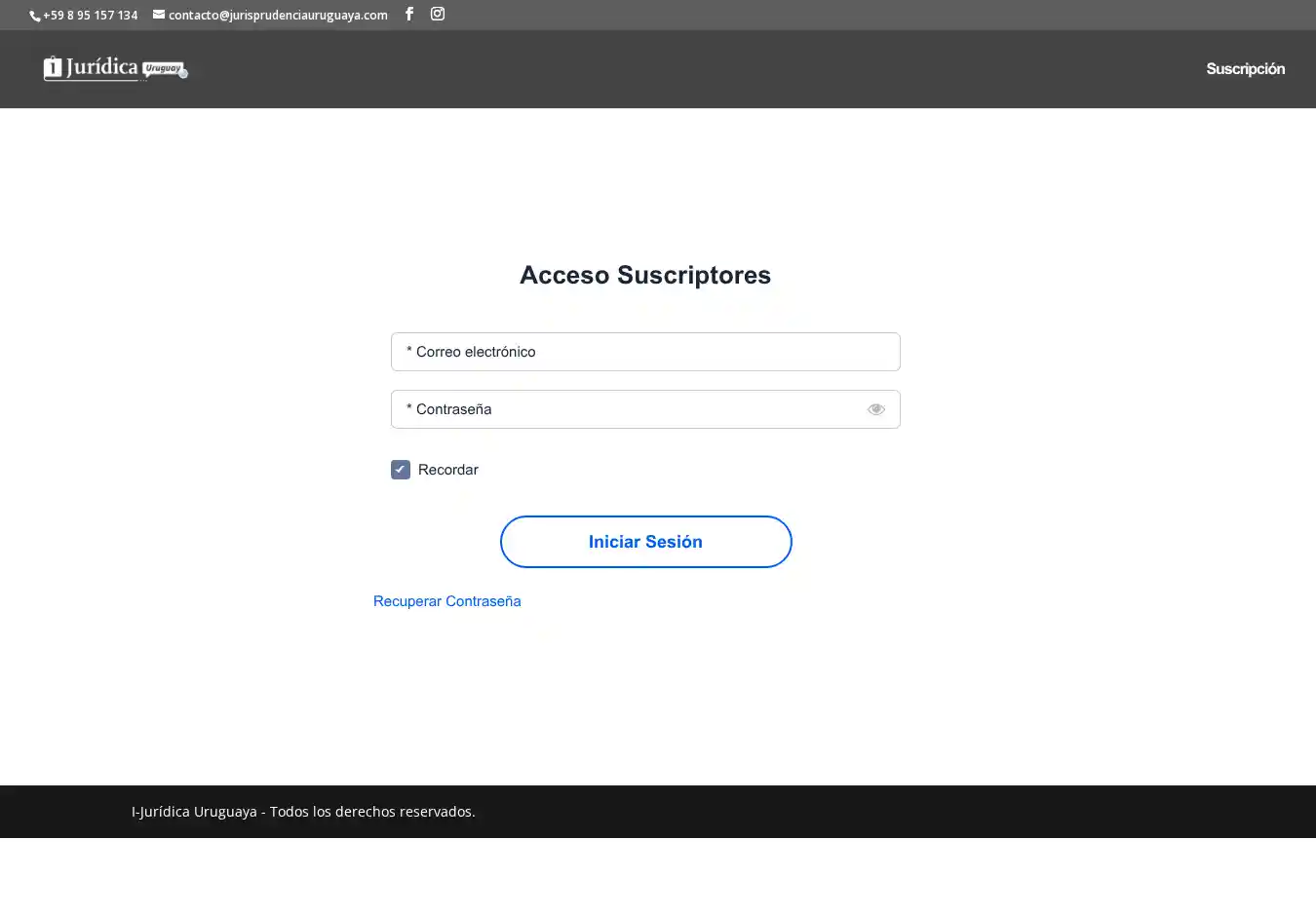Click the phone handset icon
1316x916 pixels.
[x=35, y=16]
